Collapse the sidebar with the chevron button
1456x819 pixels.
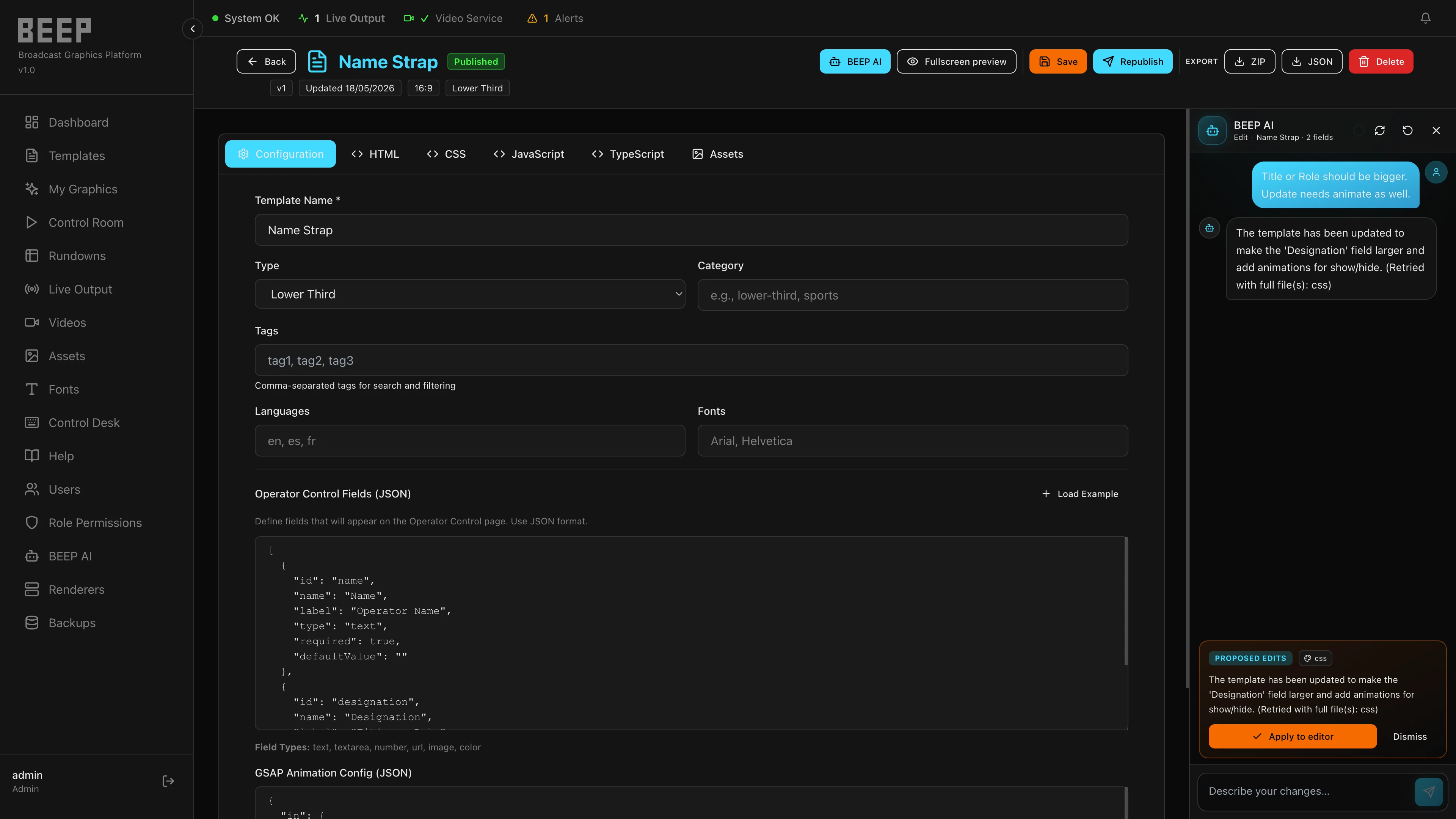click(192, 29)
